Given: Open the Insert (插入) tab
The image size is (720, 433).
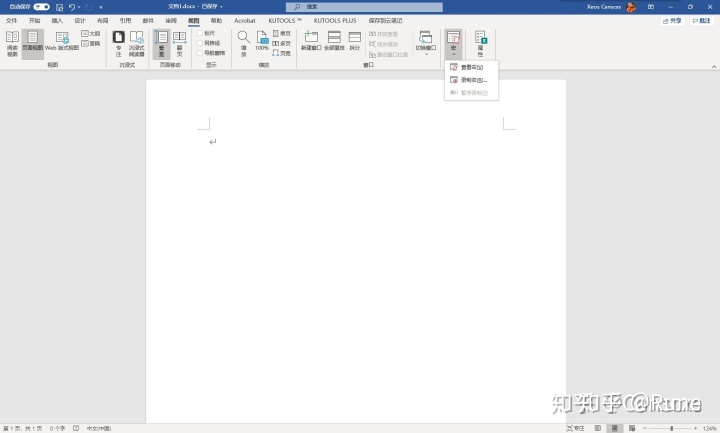Looking at the screenshot, I should 57,21.
